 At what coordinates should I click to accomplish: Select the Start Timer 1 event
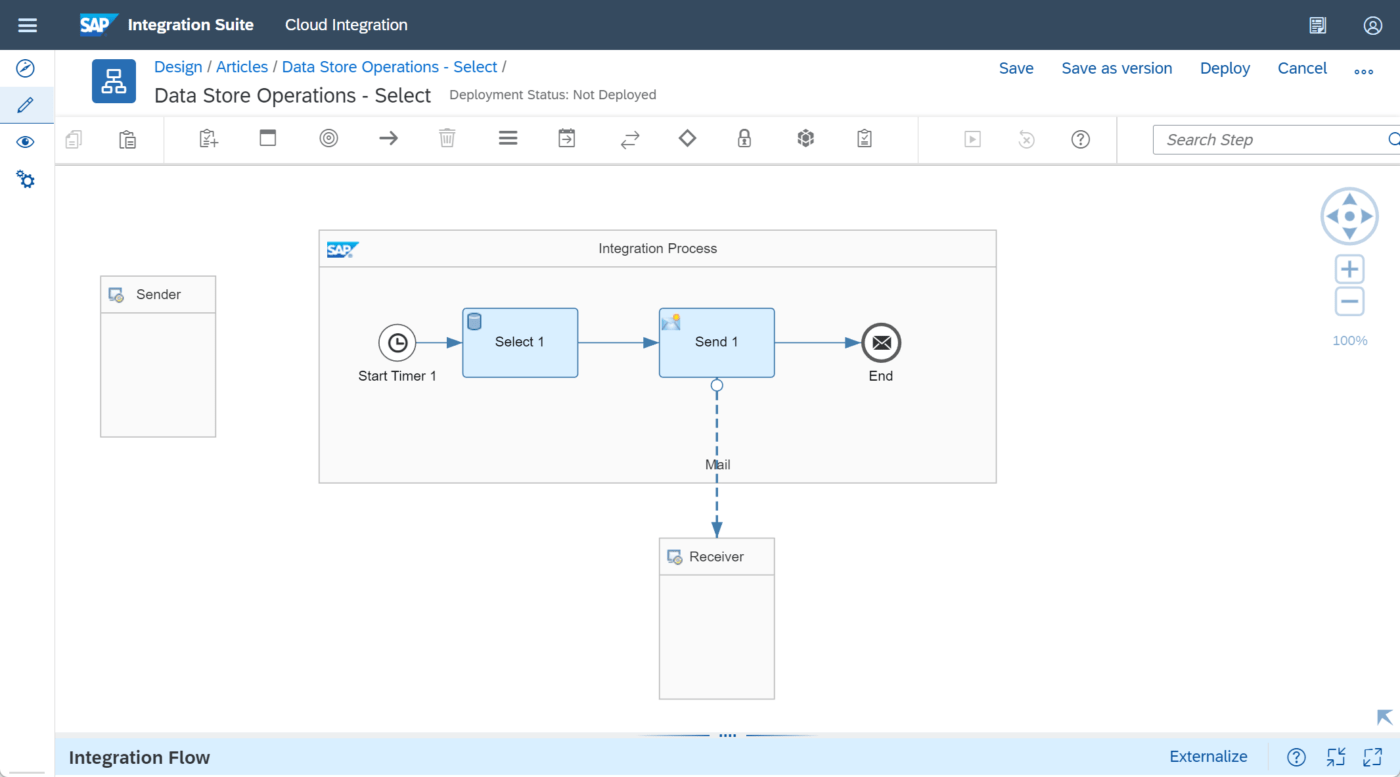click(x=397, y=343)
